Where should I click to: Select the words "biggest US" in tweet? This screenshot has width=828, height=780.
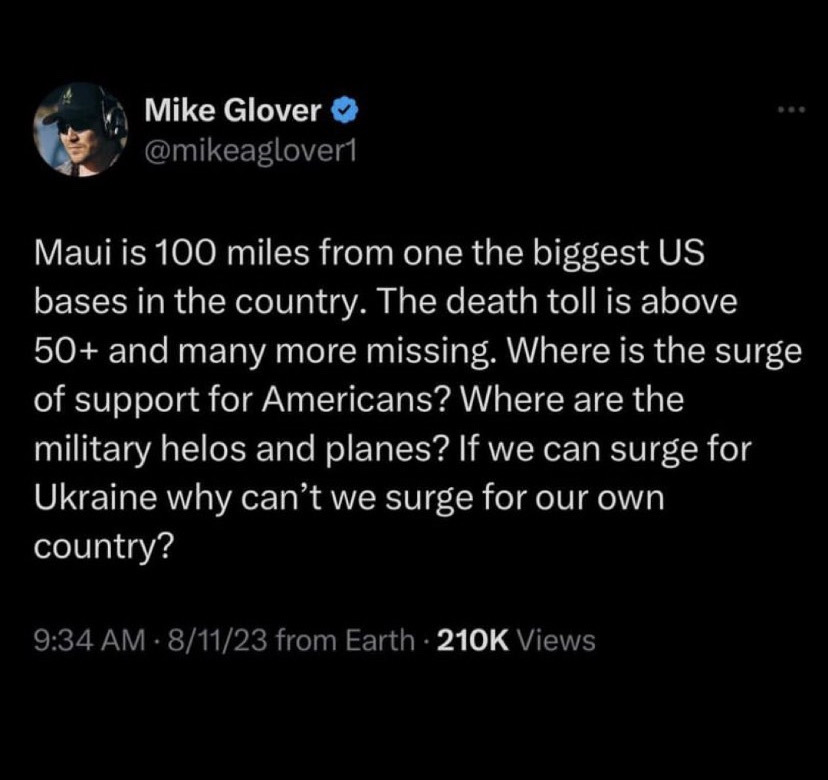pyautogui.click(x=618, y=253)
